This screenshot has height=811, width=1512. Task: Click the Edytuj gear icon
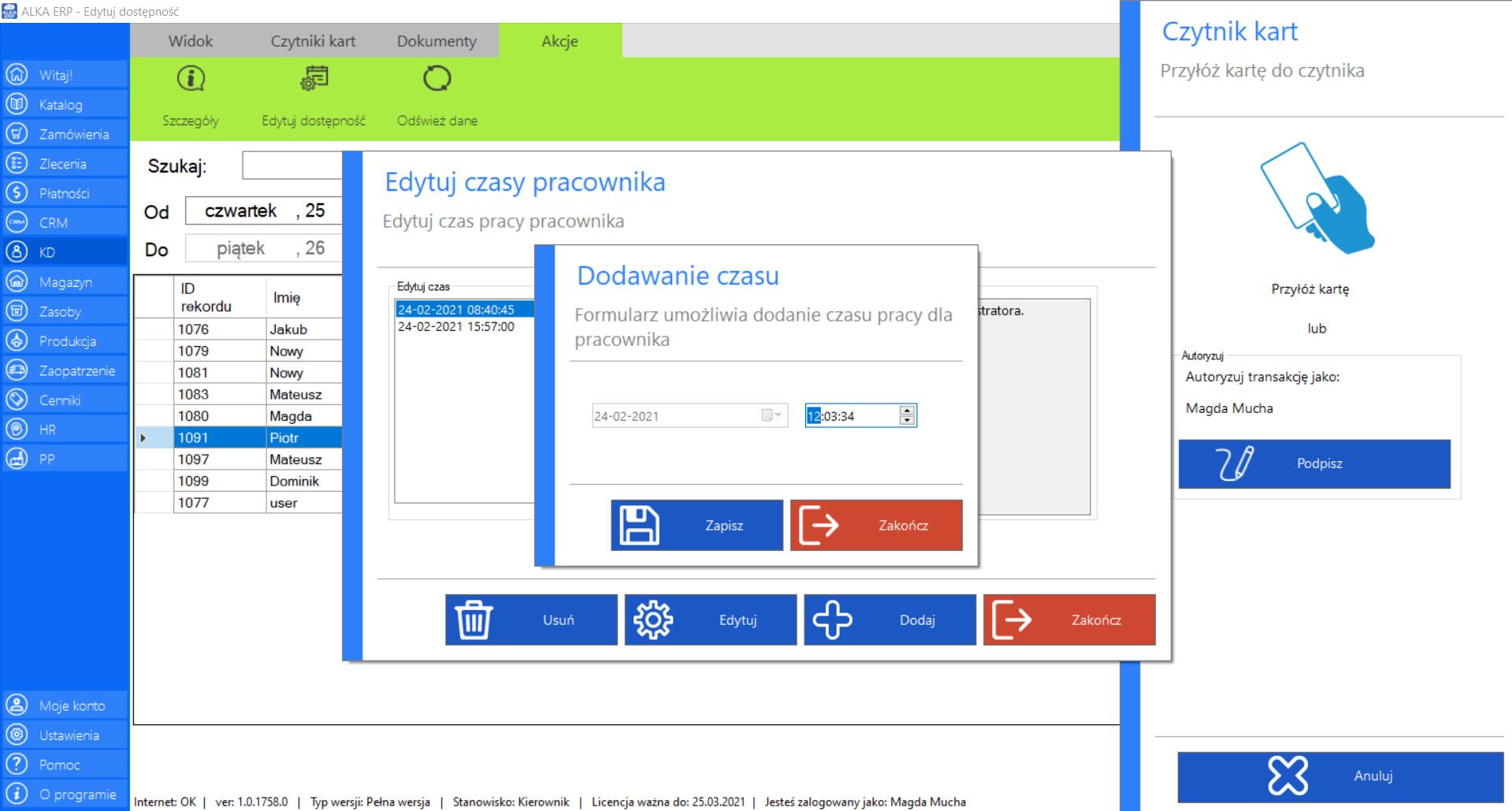pos(653,620)
